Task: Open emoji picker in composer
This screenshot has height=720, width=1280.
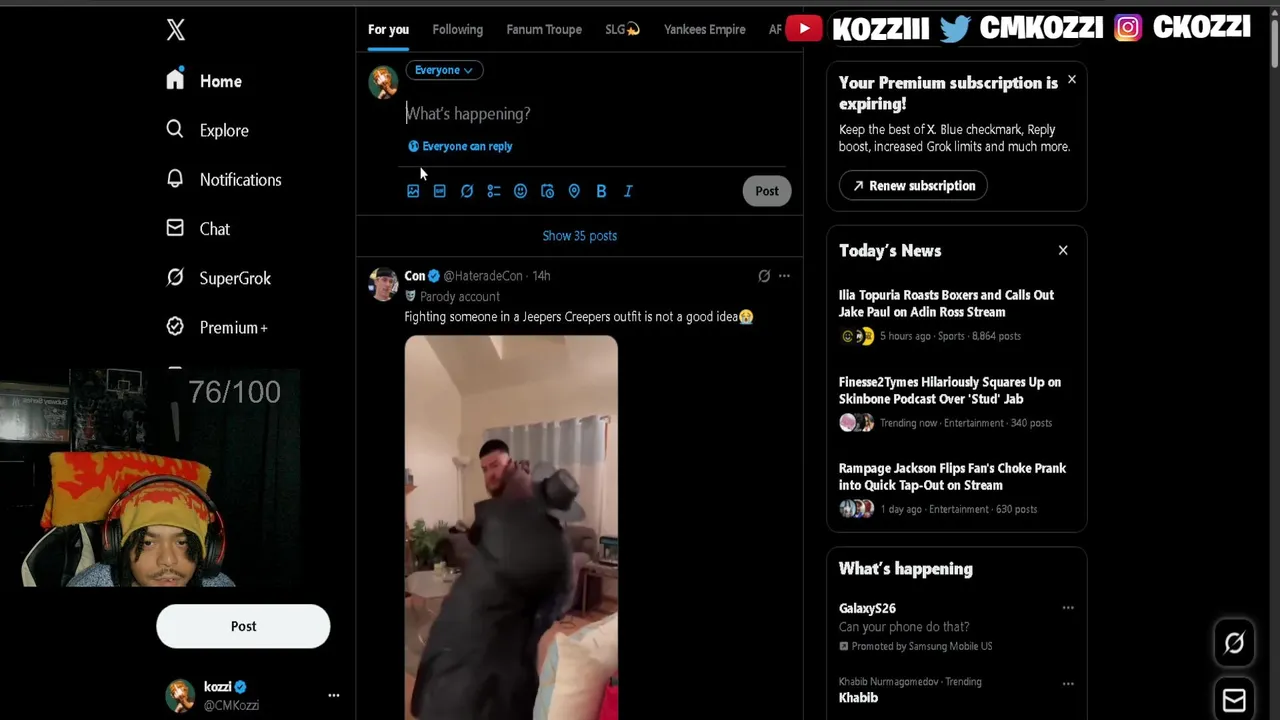Action: pyautogui.click(x=520, y=191)
